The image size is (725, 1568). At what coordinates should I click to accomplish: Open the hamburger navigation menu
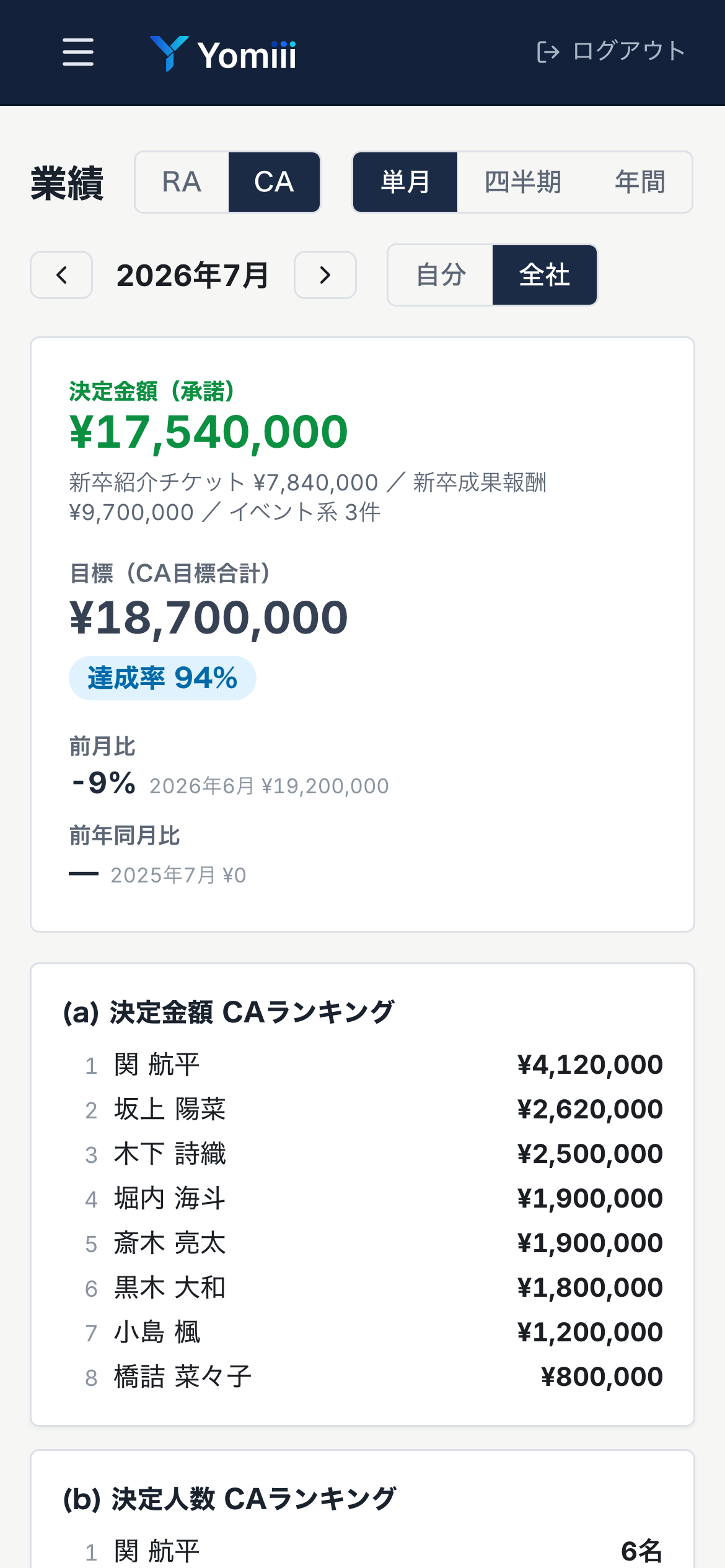78,52
